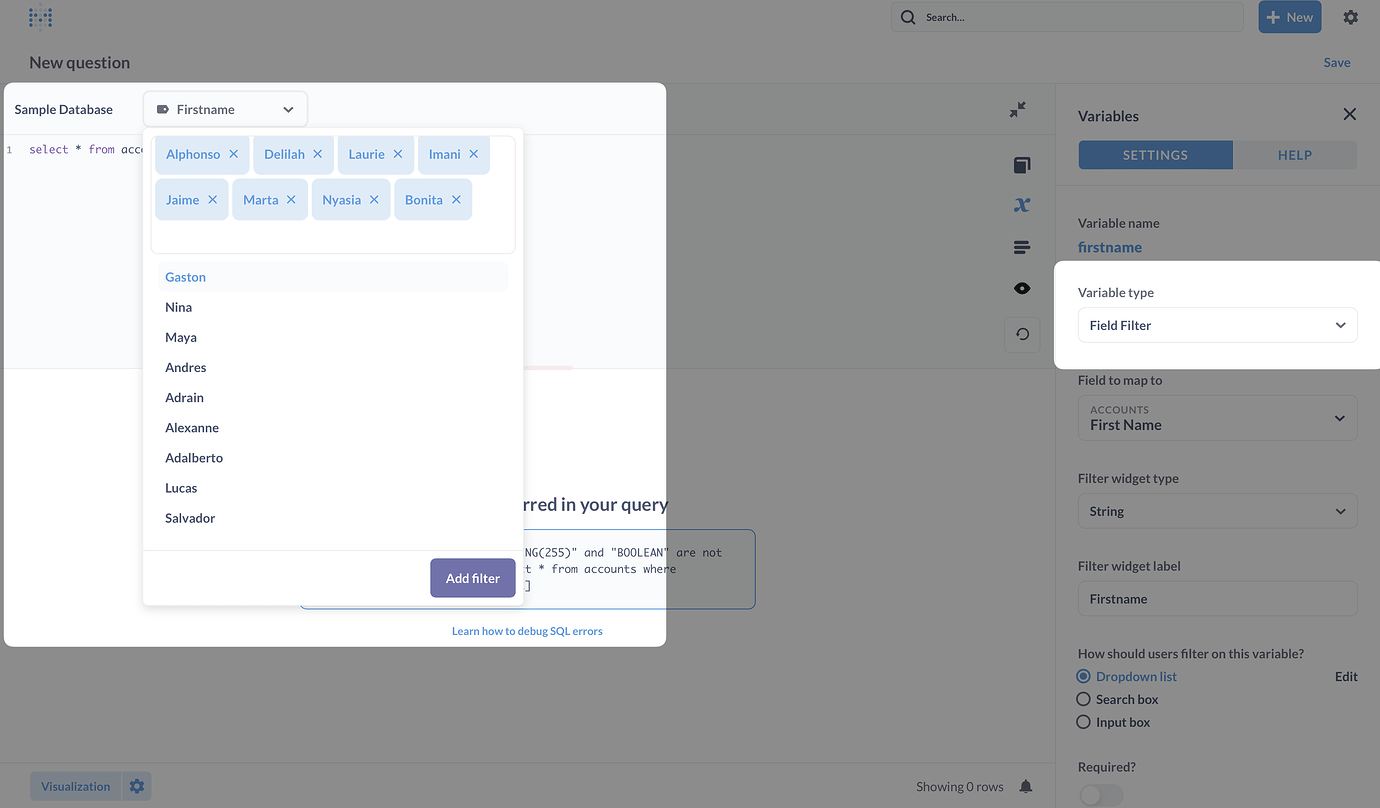Image resolution: width=1380 pixels, height=808 pixels.
Task: Select the Input box filter option
Action: [1083, 722]
